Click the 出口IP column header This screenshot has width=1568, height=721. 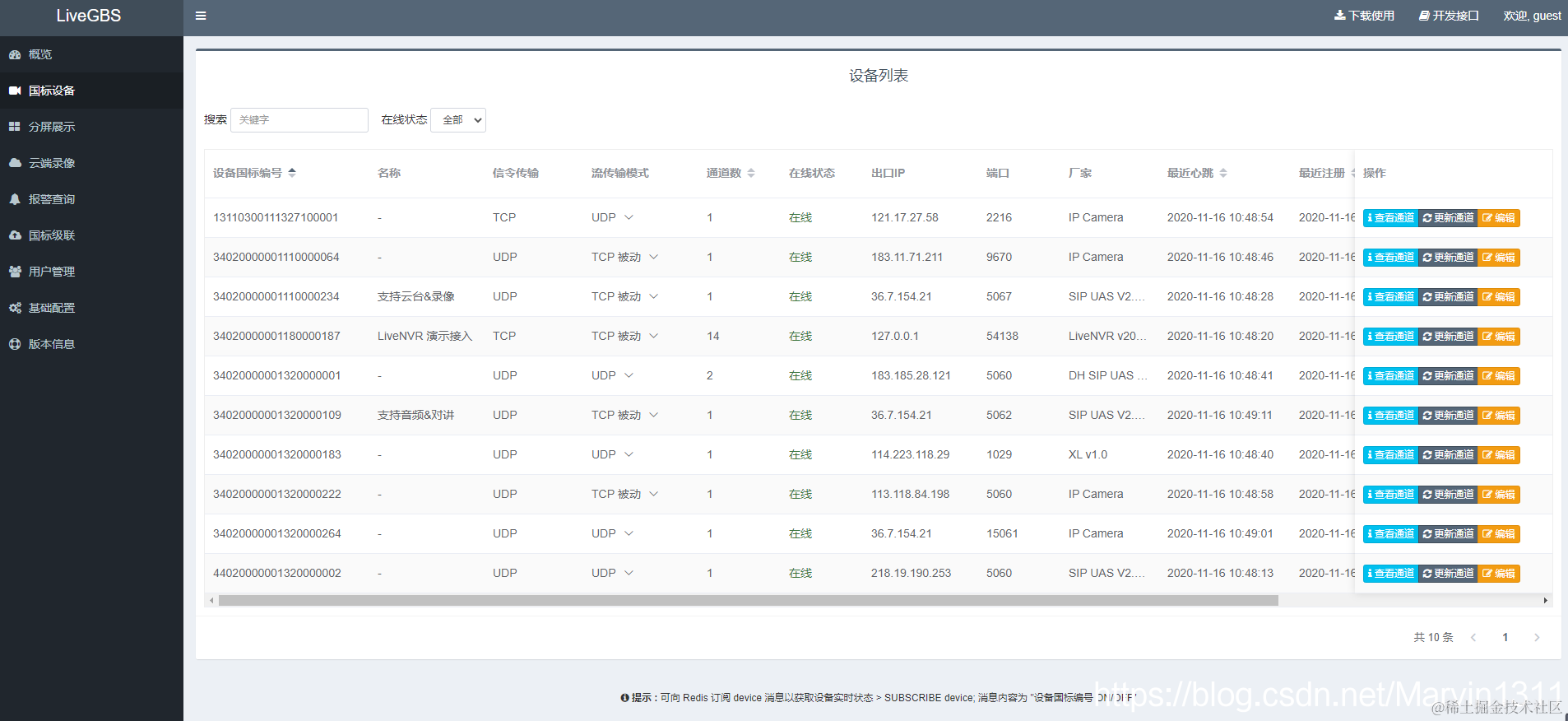coord(888,173)
